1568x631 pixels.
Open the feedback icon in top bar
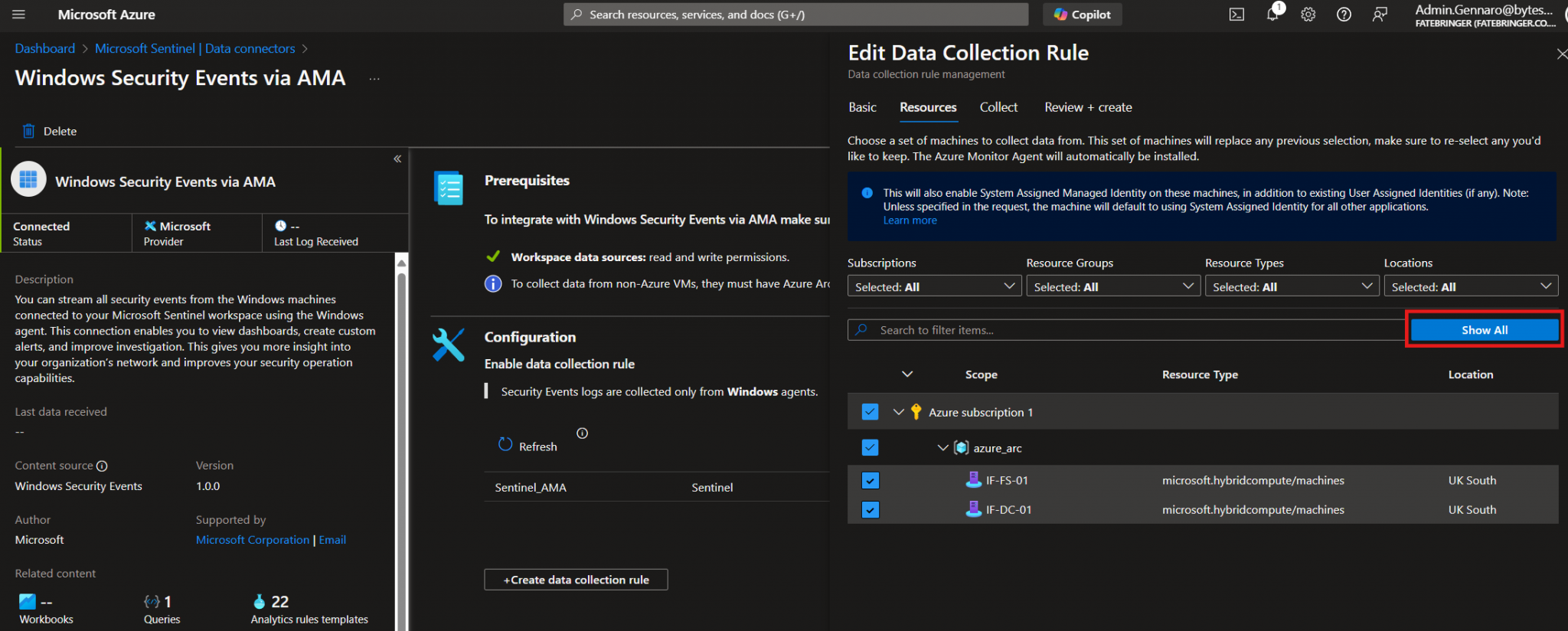[x=1380, y=15]
